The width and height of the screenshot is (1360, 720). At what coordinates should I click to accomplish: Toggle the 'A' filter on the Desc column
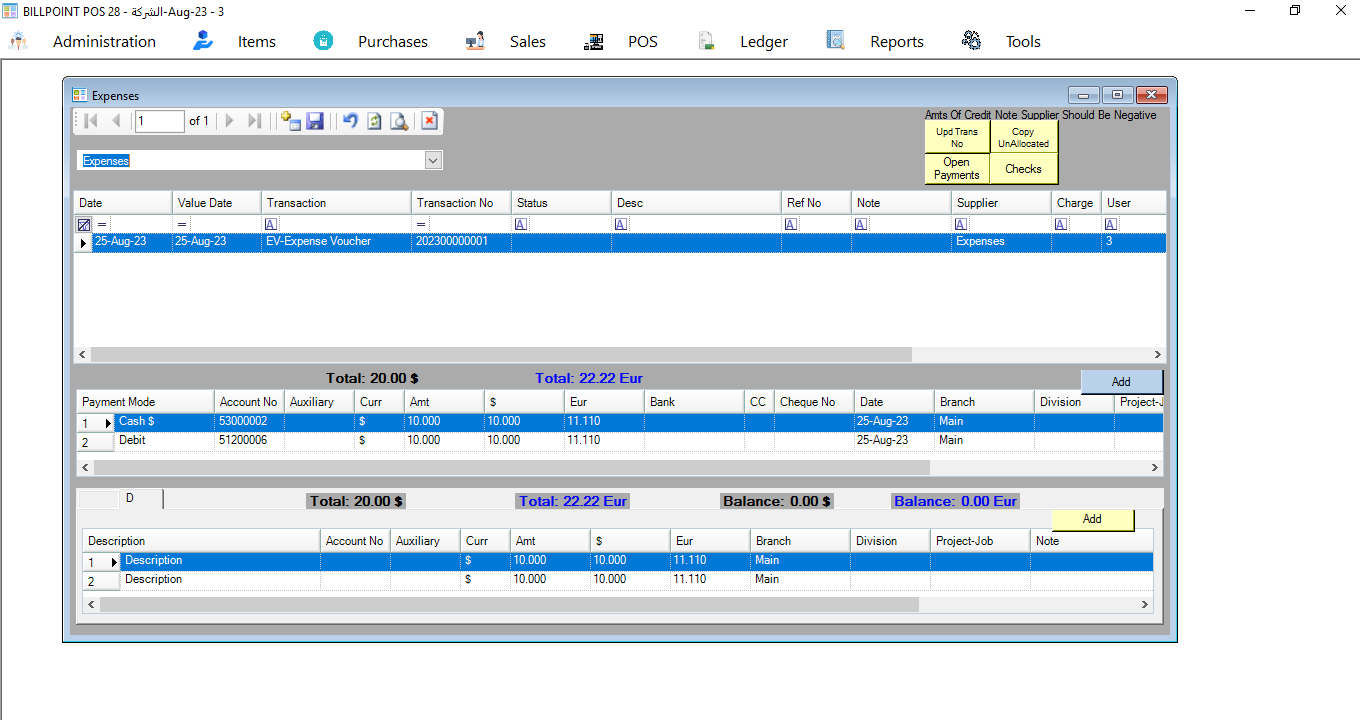620,224
